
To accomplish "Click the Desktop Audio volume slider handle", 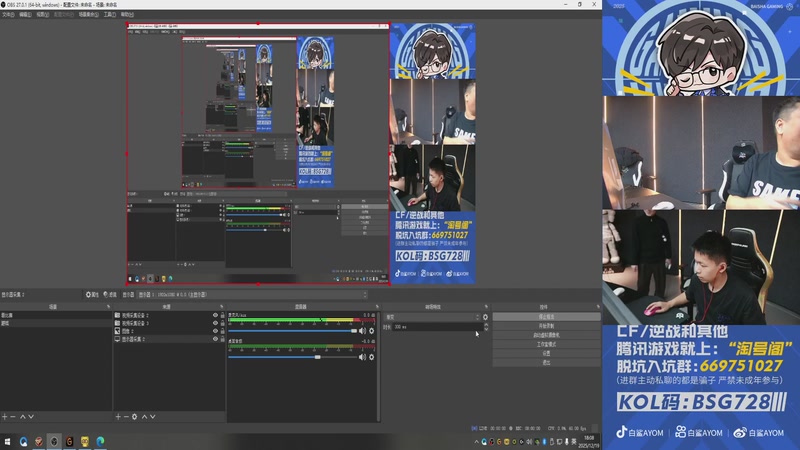I will coord(317,357).
